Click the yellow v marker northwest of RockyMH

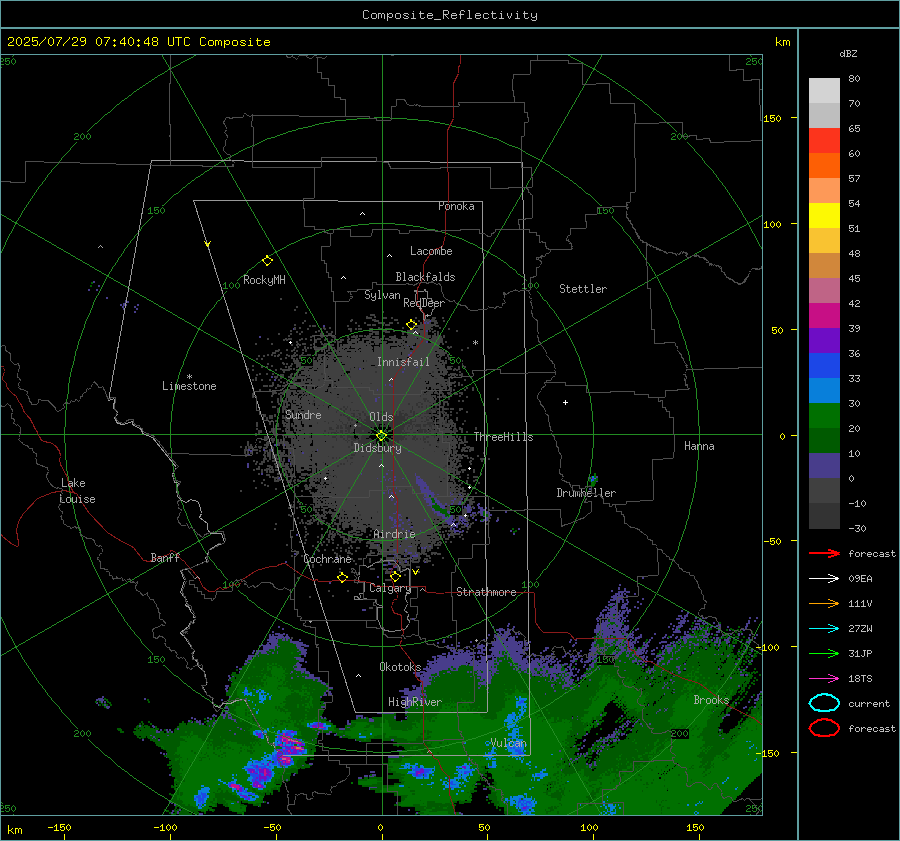(x=208, y=244)
